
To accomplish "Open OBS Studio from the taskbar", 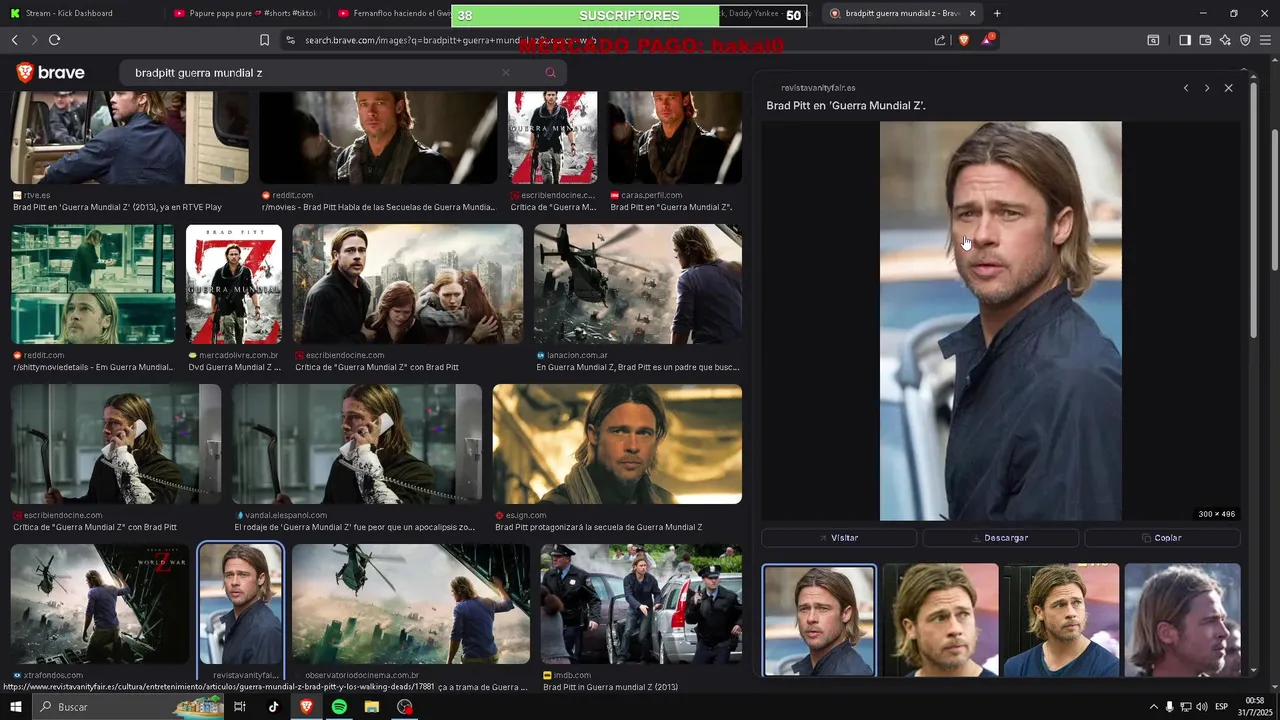I will [x=404, y=707].
